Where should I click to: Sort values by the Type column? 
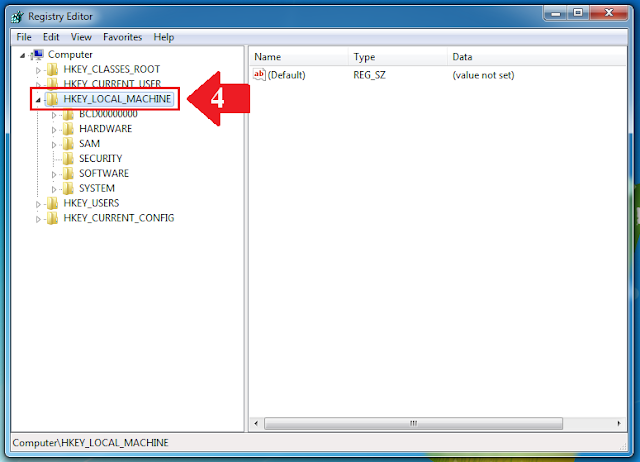pyautogui.click(x=398, y=57)
